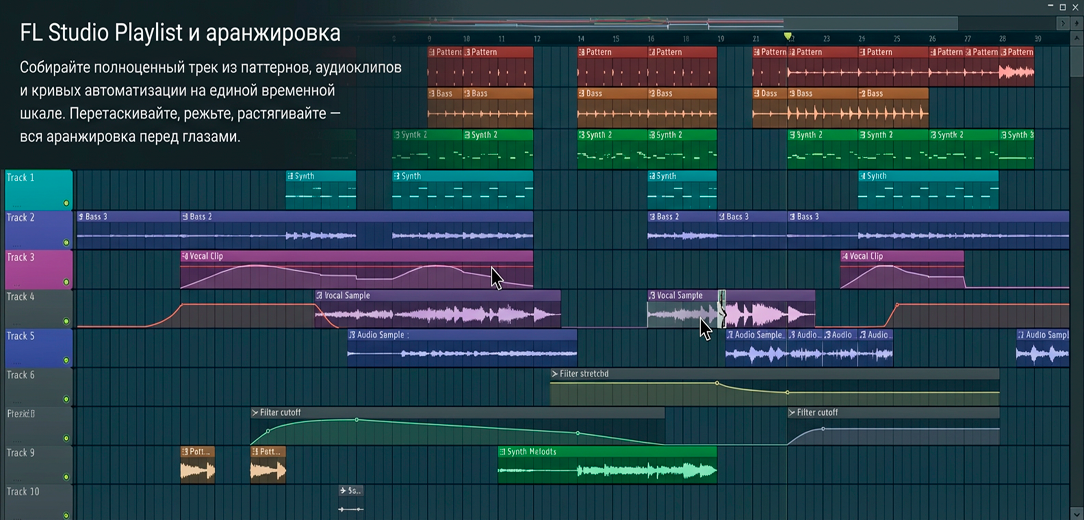Mute Track 4 with its green dot
Screen dimensions: 1084x520
tap(66, 322)
